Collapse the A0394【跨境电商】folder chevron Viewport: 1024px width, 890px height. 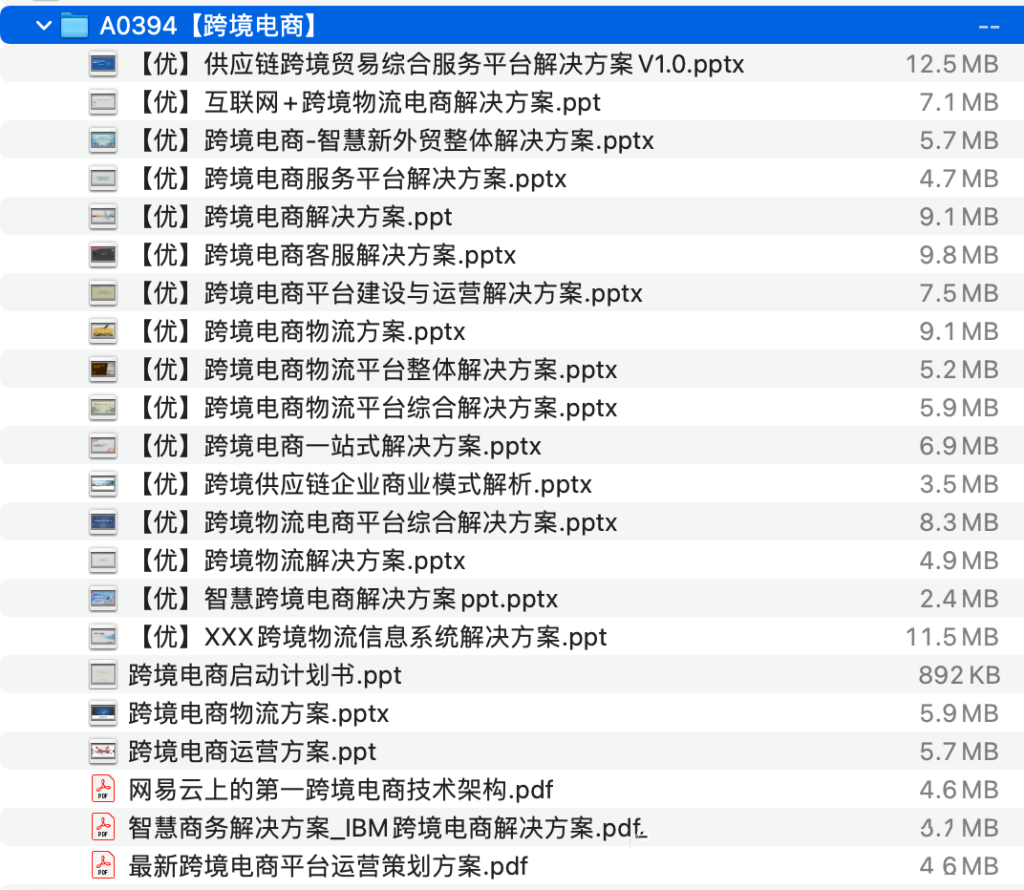point(42,23)
